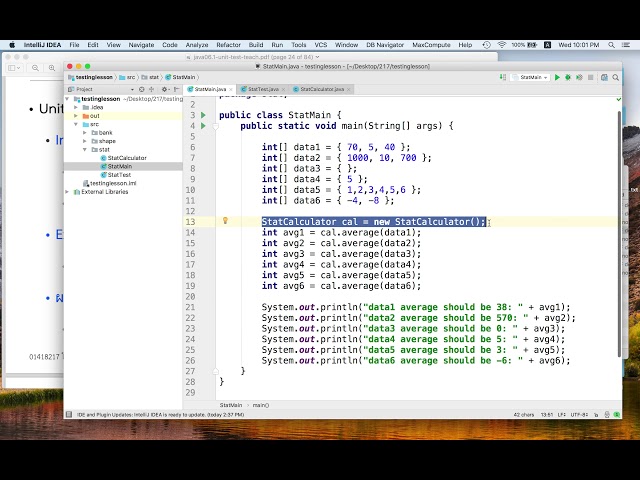The image size is (640, 480).
Task: Click the gray stop button in toolbar
Action: point(590,77)
